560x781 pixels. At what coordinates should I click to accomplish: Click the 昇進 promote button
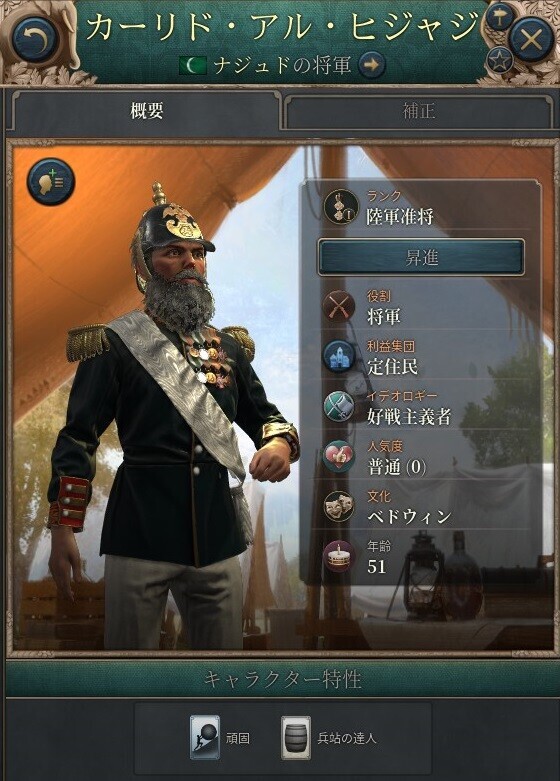point(421,258)
